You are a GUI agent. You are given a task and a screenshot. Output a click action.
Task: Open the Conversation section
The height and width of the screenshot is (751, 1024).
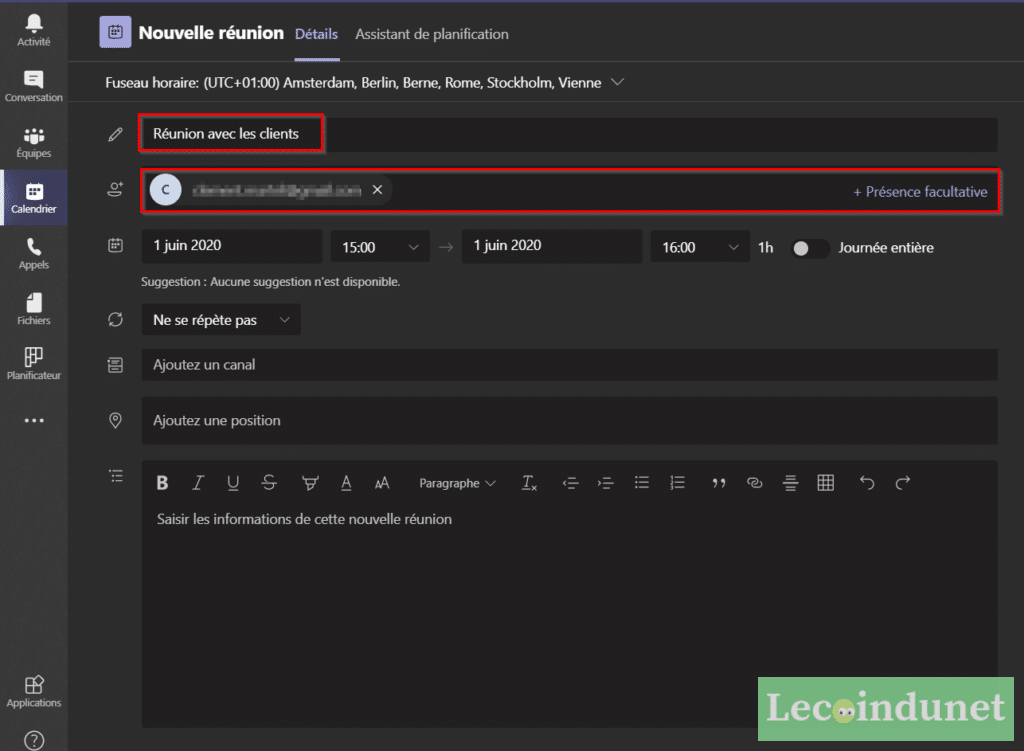[33, 86]
